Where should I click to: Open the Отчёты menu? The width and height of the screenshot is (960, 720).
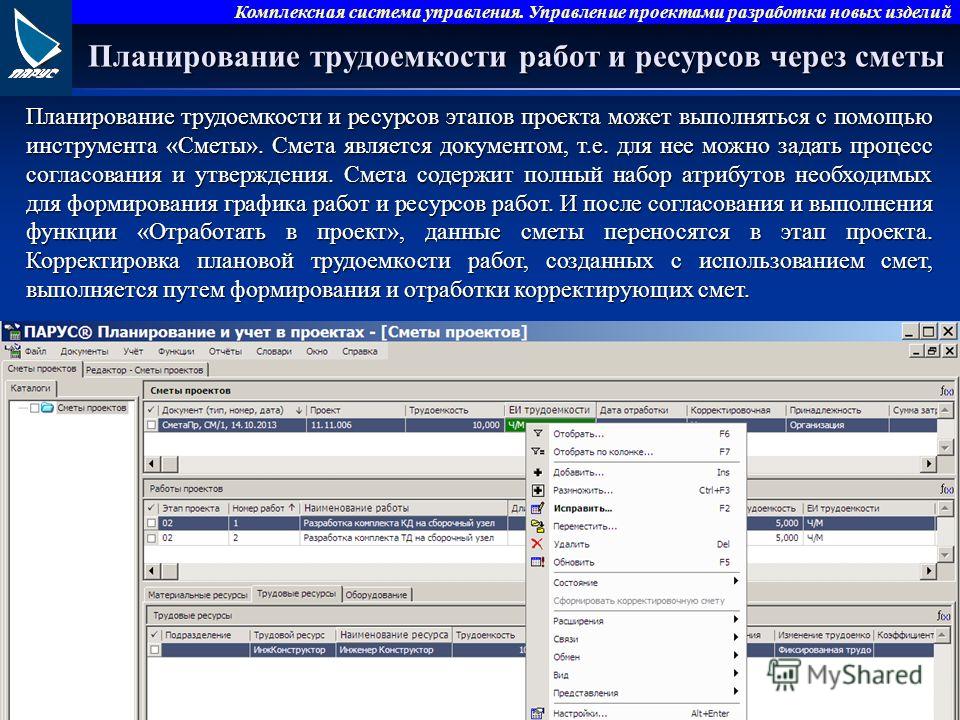[225, 351]
